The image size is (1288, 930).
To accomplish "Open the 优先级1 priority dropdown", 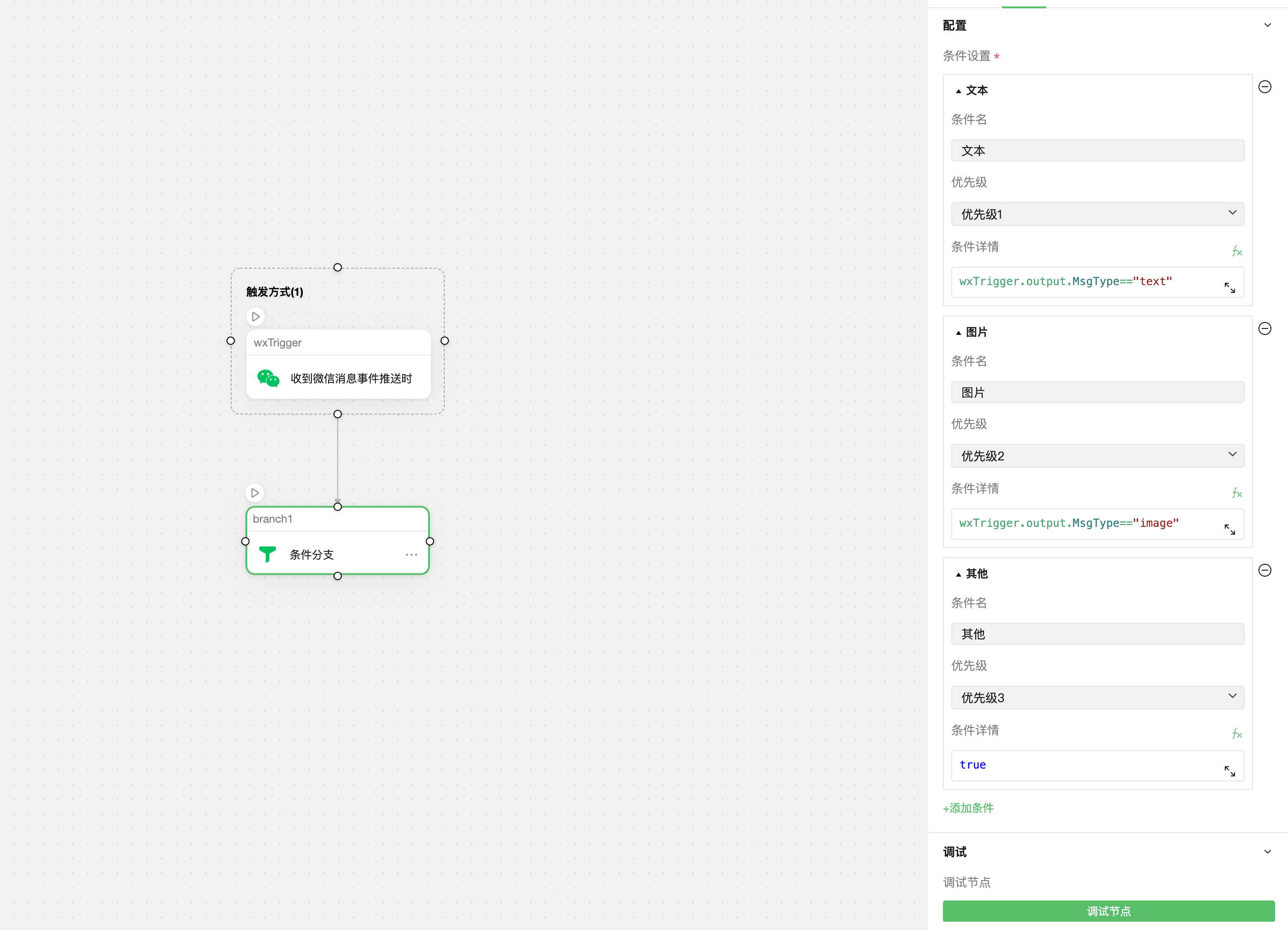I will (x=1097, y=214).
